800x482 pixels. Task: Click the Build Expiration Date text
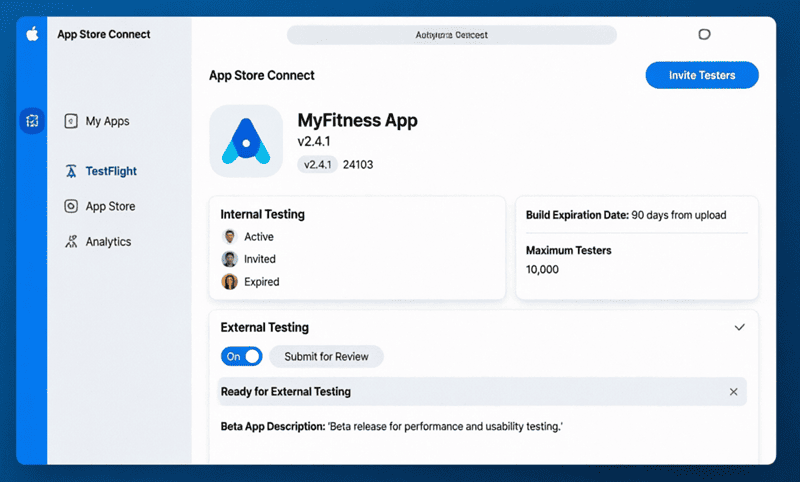tap(626, 215)
